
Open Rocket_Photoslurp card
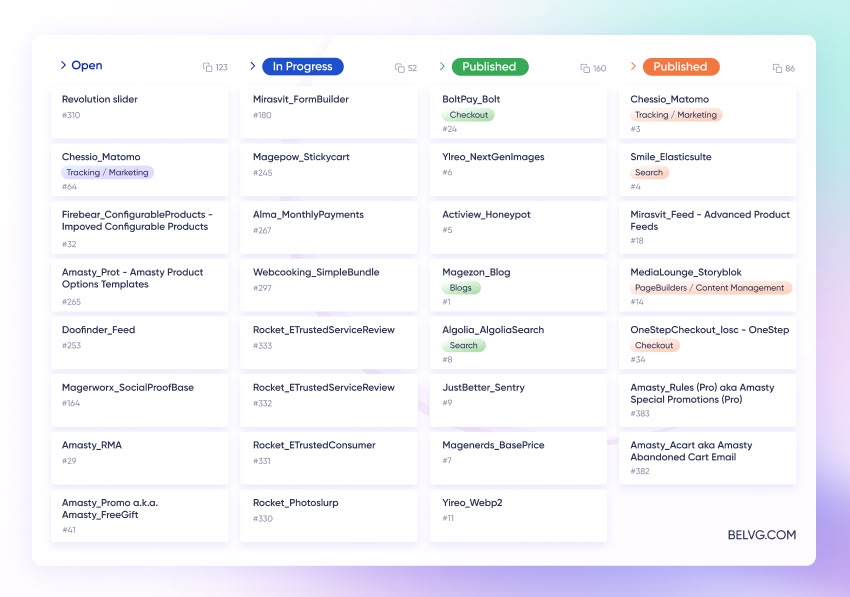pos(329,516)
